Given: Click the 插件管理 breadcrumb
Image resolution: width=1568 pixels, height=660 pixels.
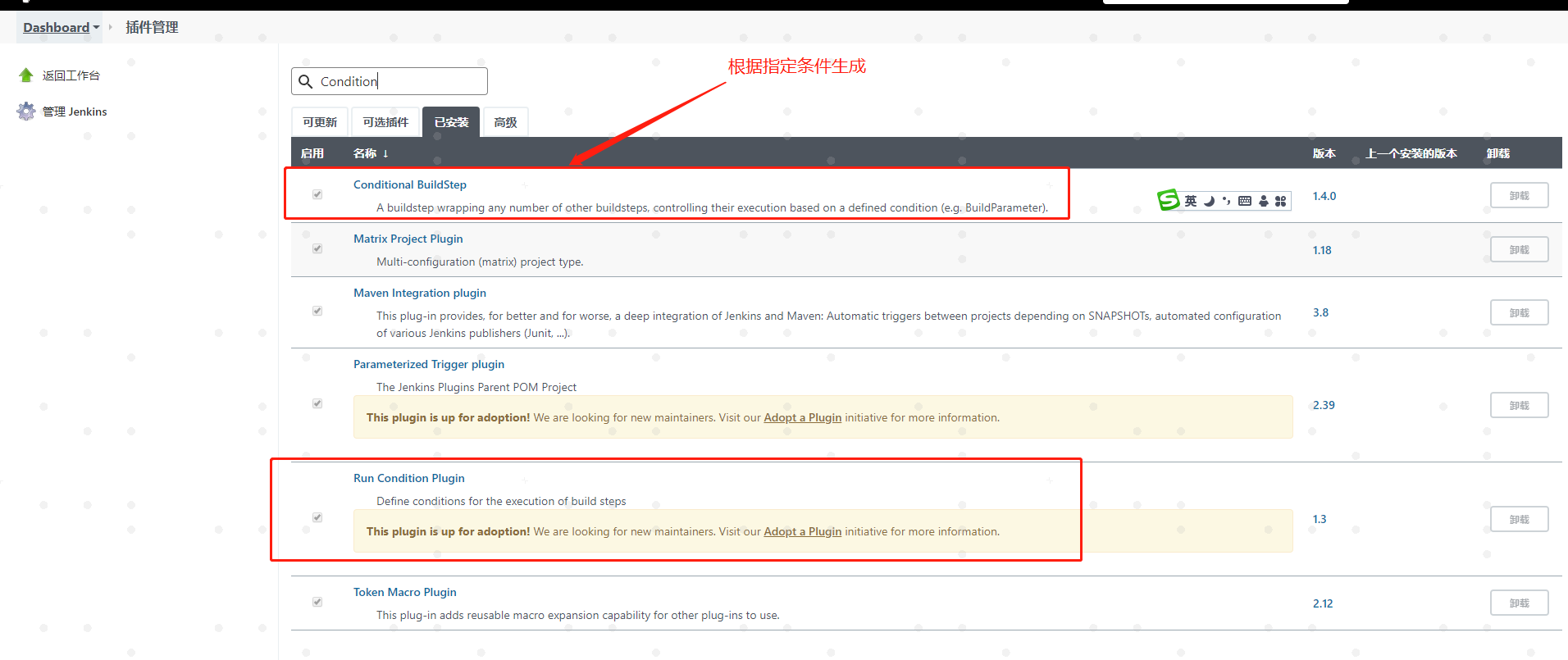Looking at the screenshot, I should pos(152,27).
